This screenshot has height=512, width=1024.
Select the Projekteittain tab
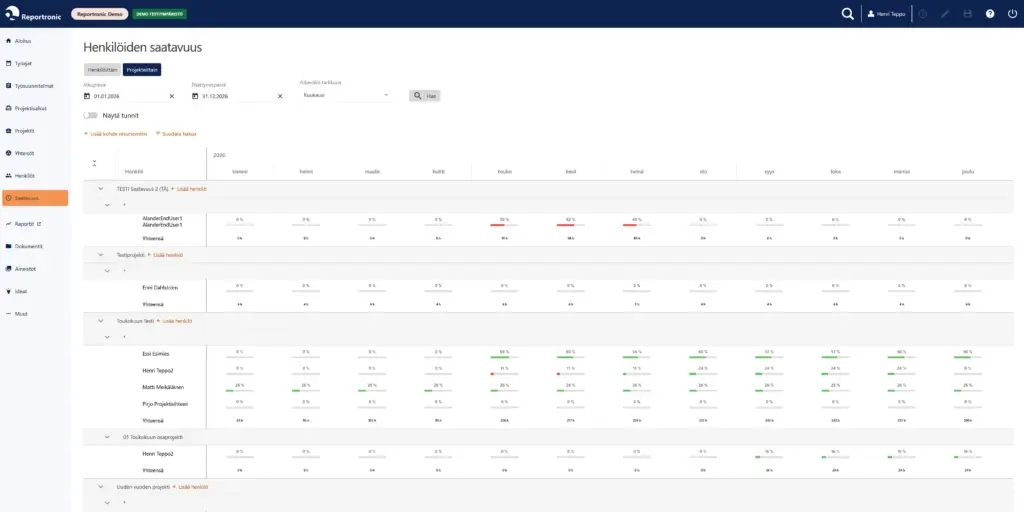pos(142,69)
